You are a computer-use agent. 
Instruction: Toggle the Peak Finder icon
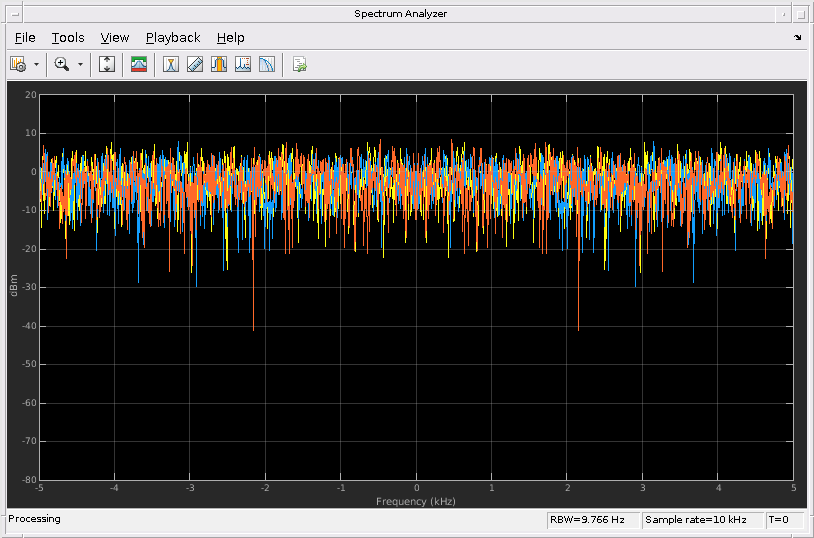pyautogui.click(x=218, y=64)
